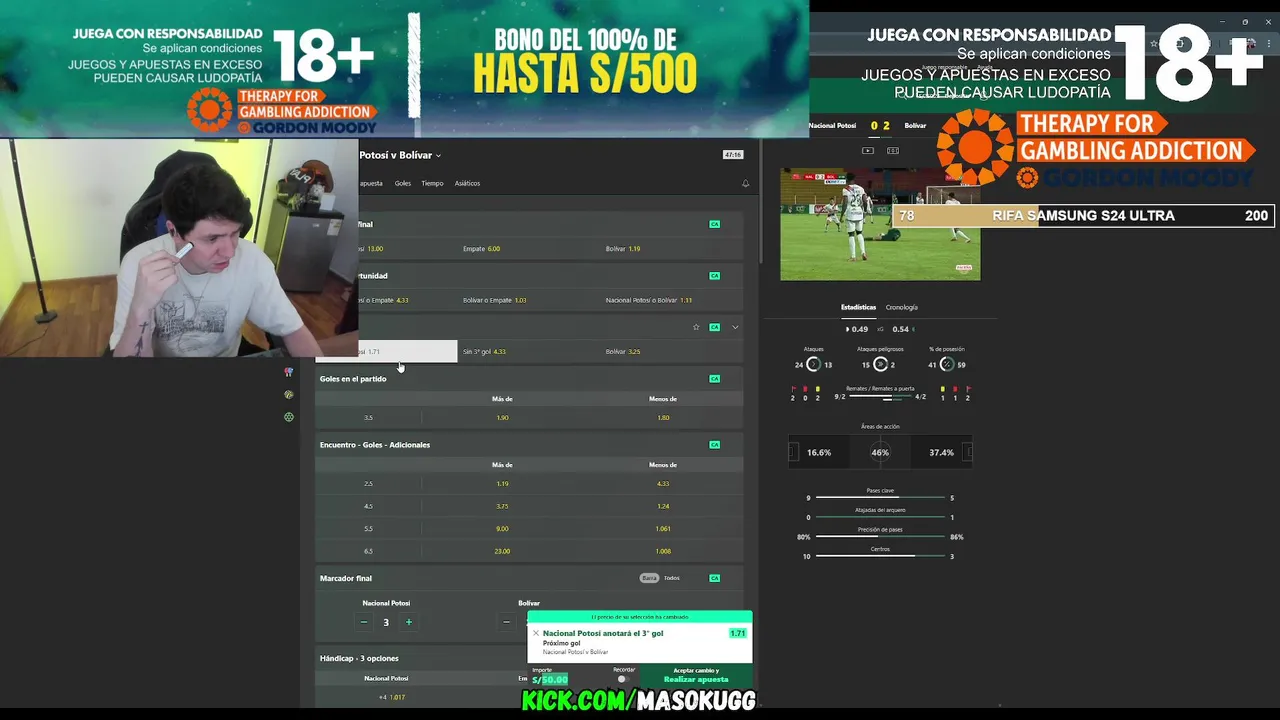Click the 16.6% left action area
This screenshot has height=720, width=1280.
click(x=819, y=453)
